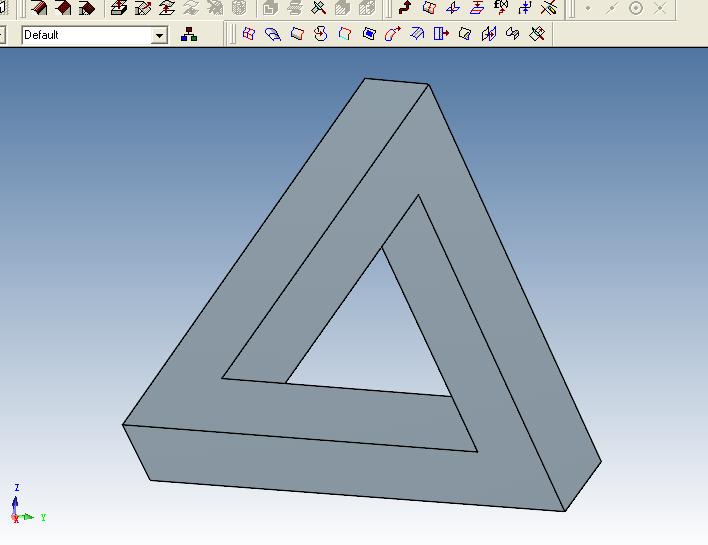Select the dark red wedge with dotted base
708x545 pixels.
(x=87, y=8)
